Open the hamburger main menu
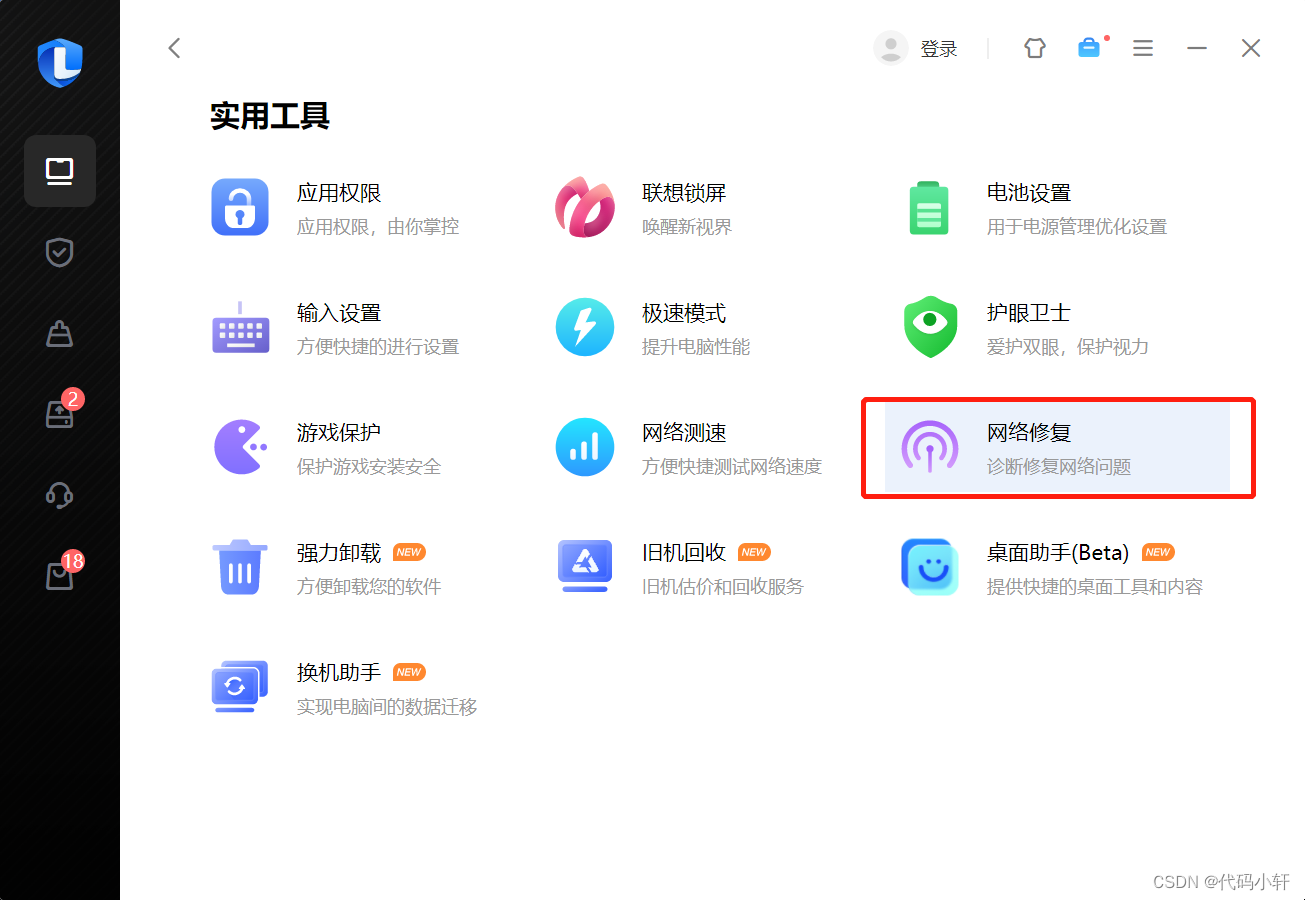The image size is (1305, 900). (1143, 48)
